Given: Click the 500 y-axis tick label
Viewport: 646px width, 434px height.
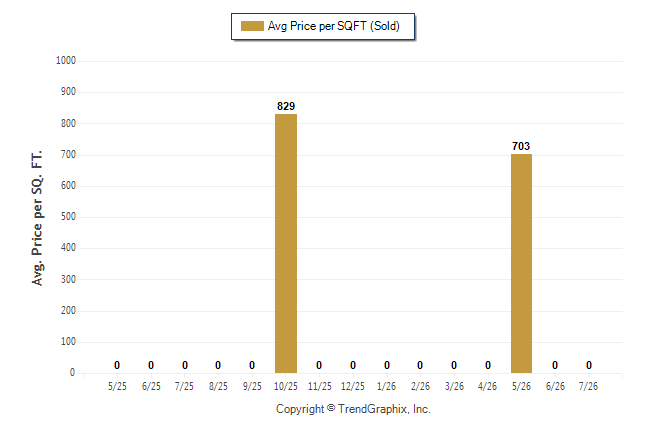Looking at the screenshot, I should point(68,216).
